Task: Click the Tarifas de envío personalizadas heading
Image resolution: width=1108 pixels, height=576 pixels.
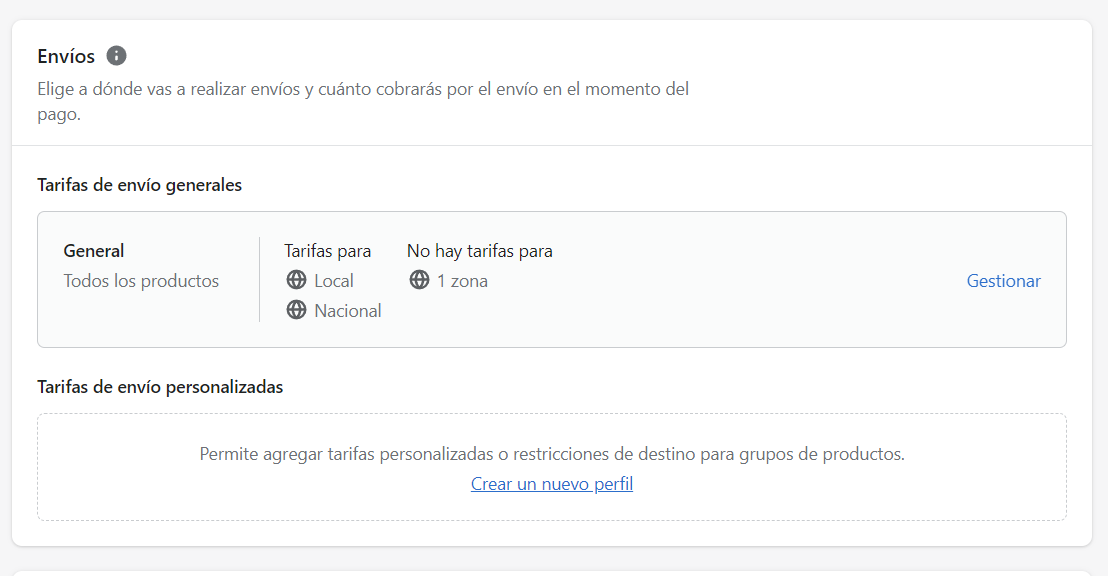Action: [160, 387]
